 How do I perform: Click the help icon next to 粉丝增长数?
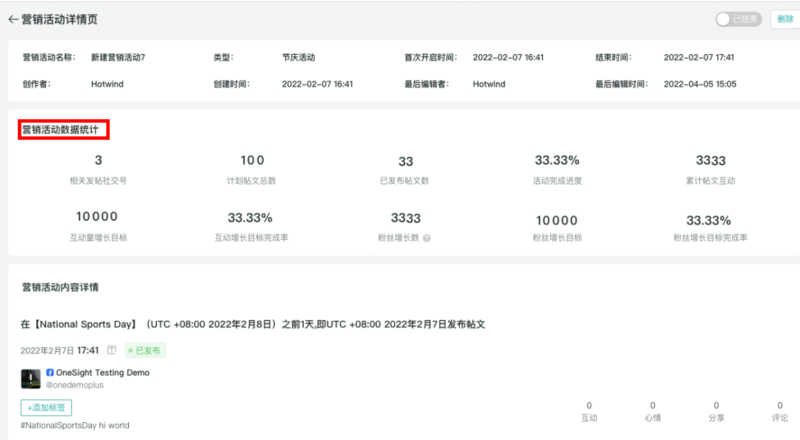(427, 238)
